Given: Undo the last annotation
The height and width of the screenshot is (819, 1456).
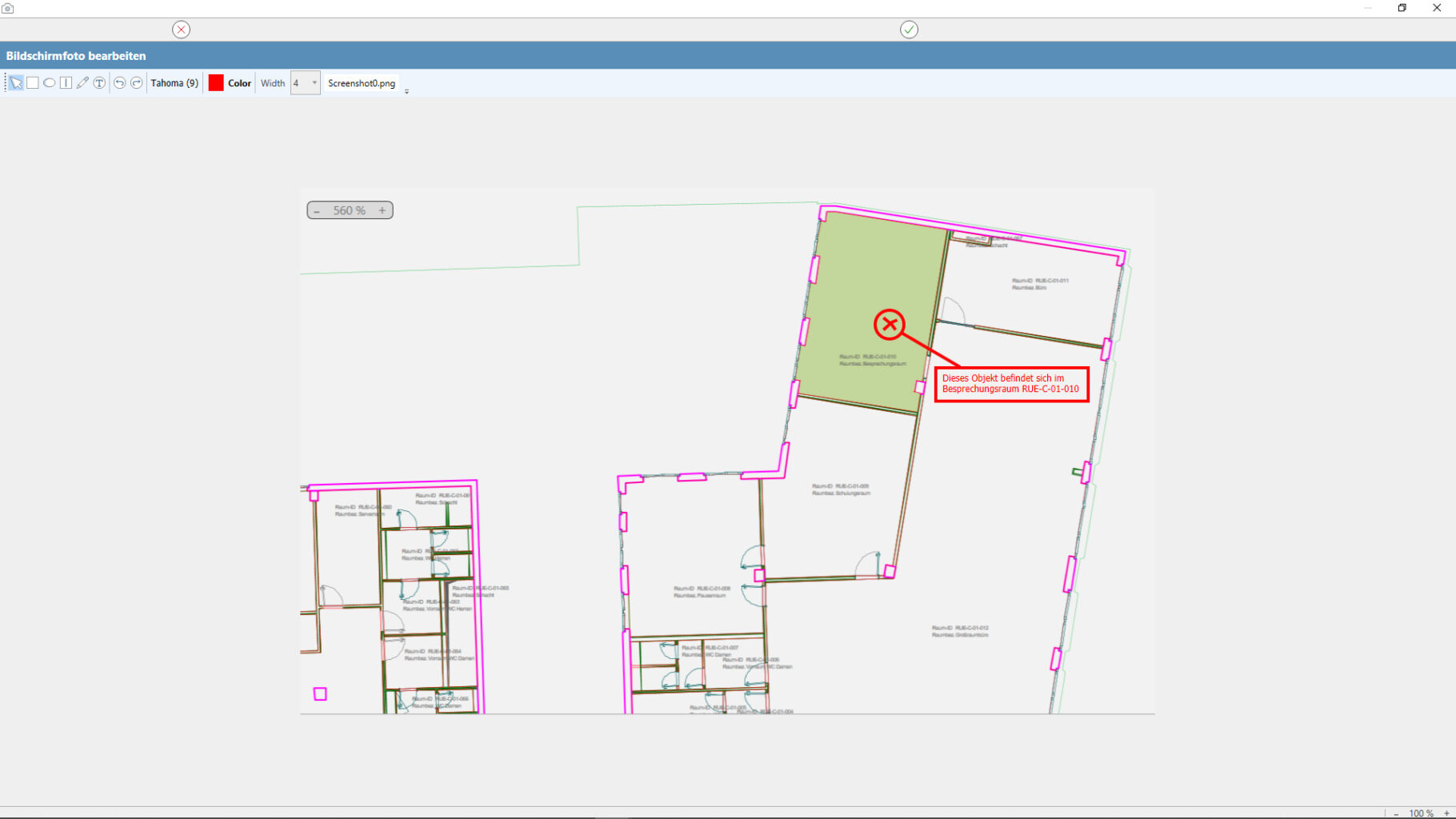Looking at the screenshot, I should (119, 83).
